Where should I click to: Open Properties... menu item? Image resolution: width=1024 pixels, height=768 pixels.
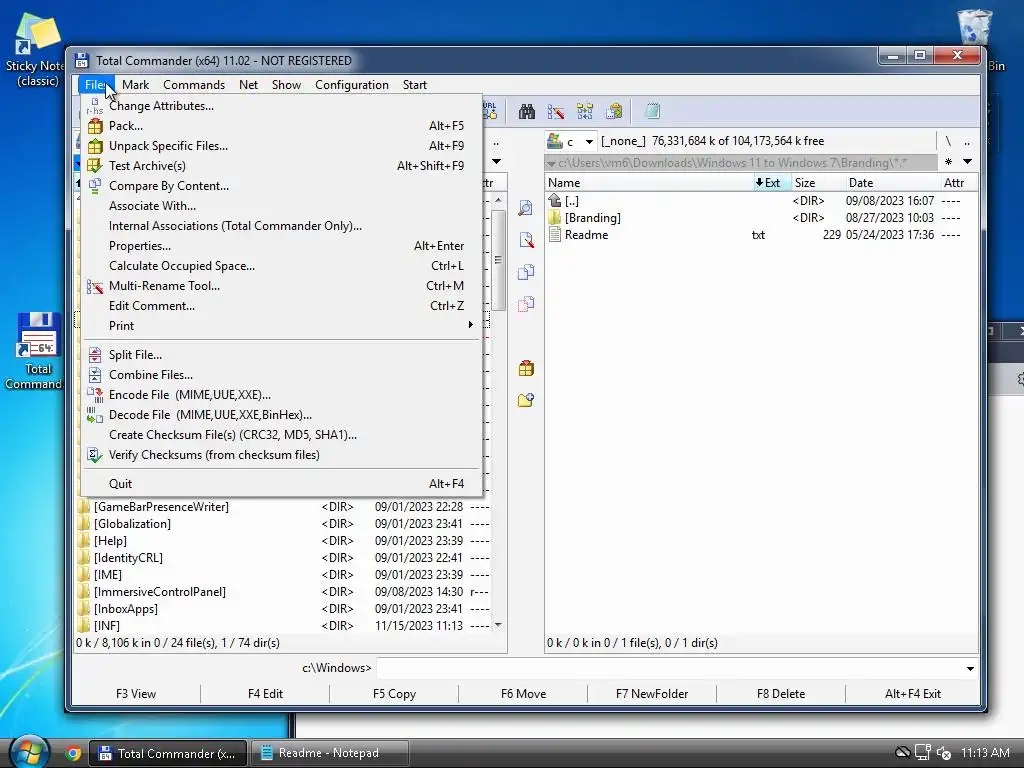click(281, 246)
